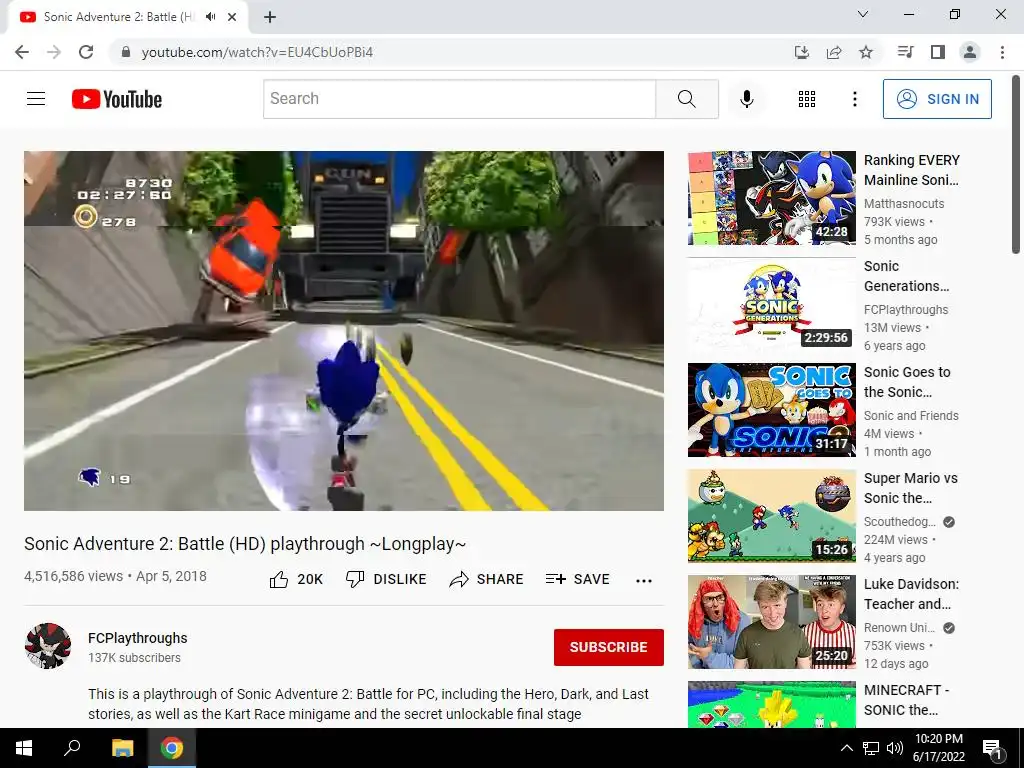Open media controls in Chrome toolbar
This screenshot has width=1024, height=768.
(905, 52)
